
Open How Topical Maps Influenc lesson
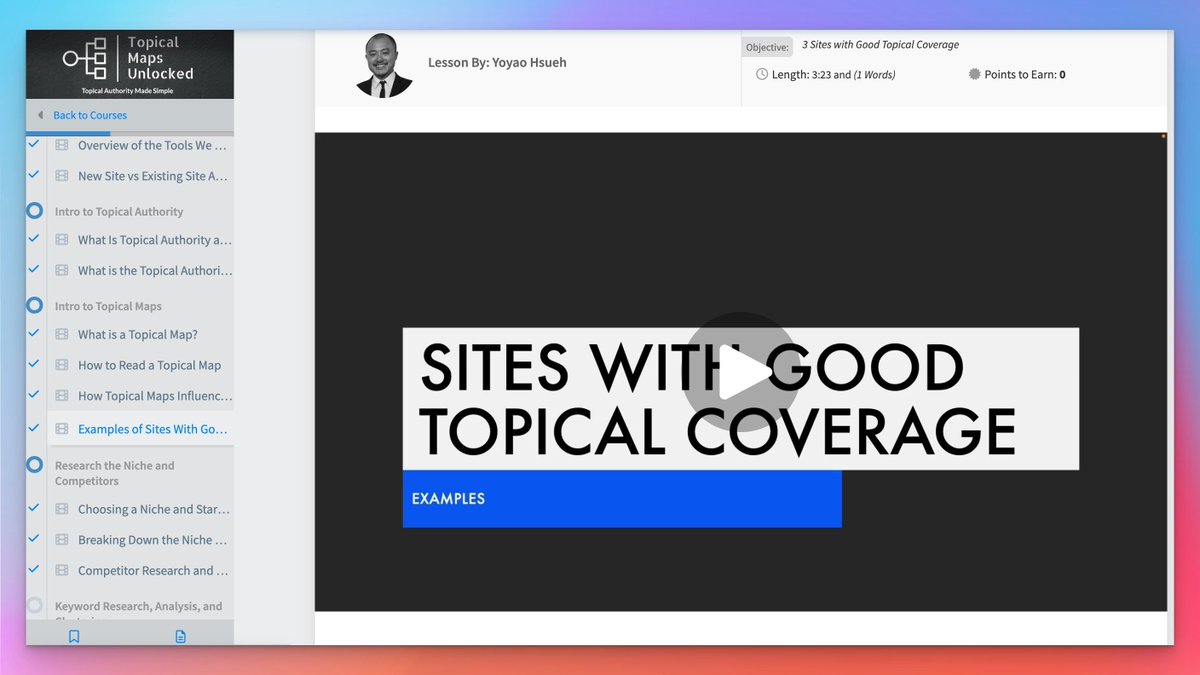155,396
